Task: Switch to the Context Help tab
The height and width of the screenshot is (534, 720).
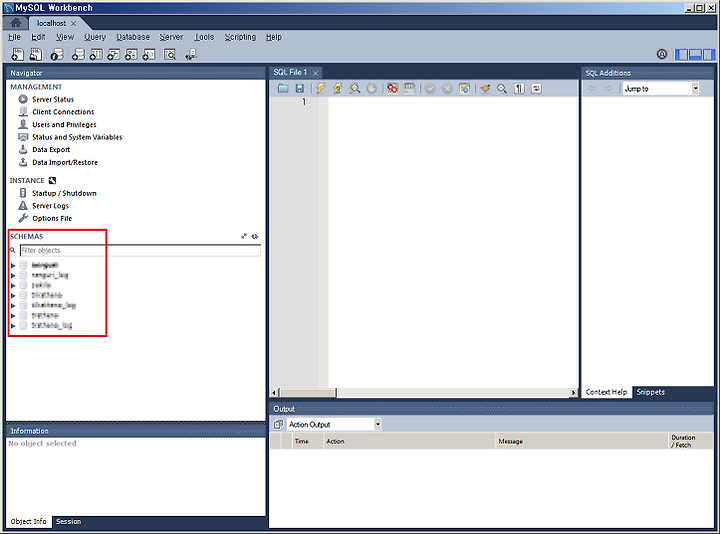Action: coord(606,392)
